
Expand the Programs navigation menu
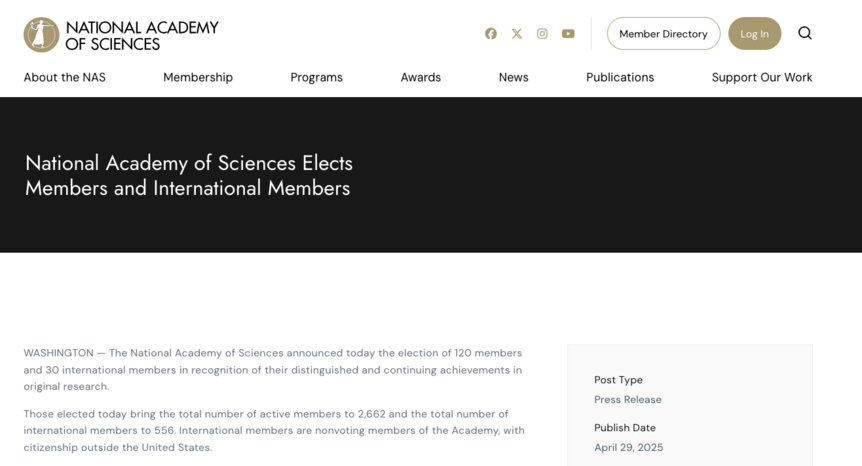(316, 77)
